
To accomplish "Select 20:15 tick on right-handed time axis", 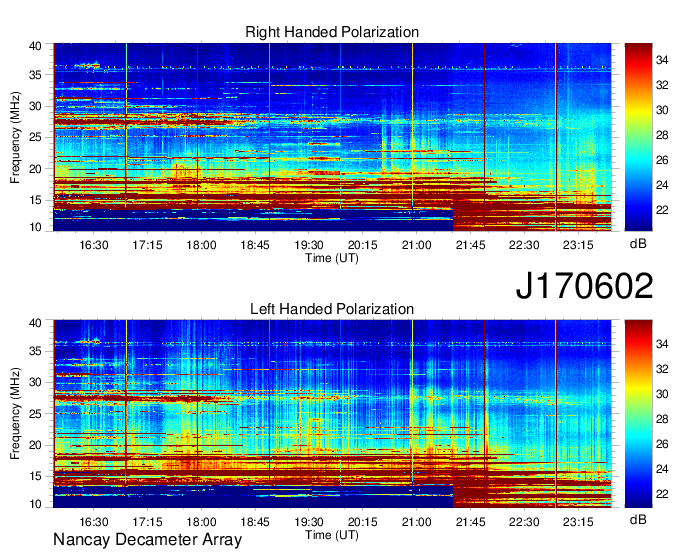I will pyautogui.click(x=363, y=245).
